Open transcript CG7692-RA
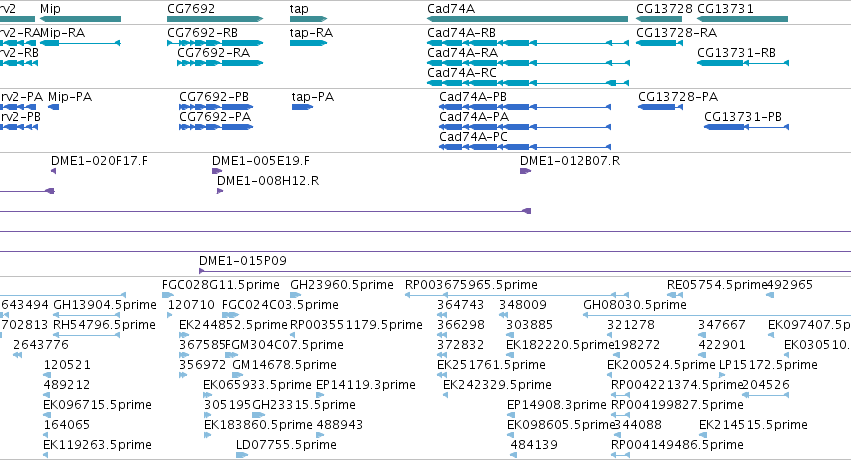This screenshot has width=851, height=460. (220, 63)
